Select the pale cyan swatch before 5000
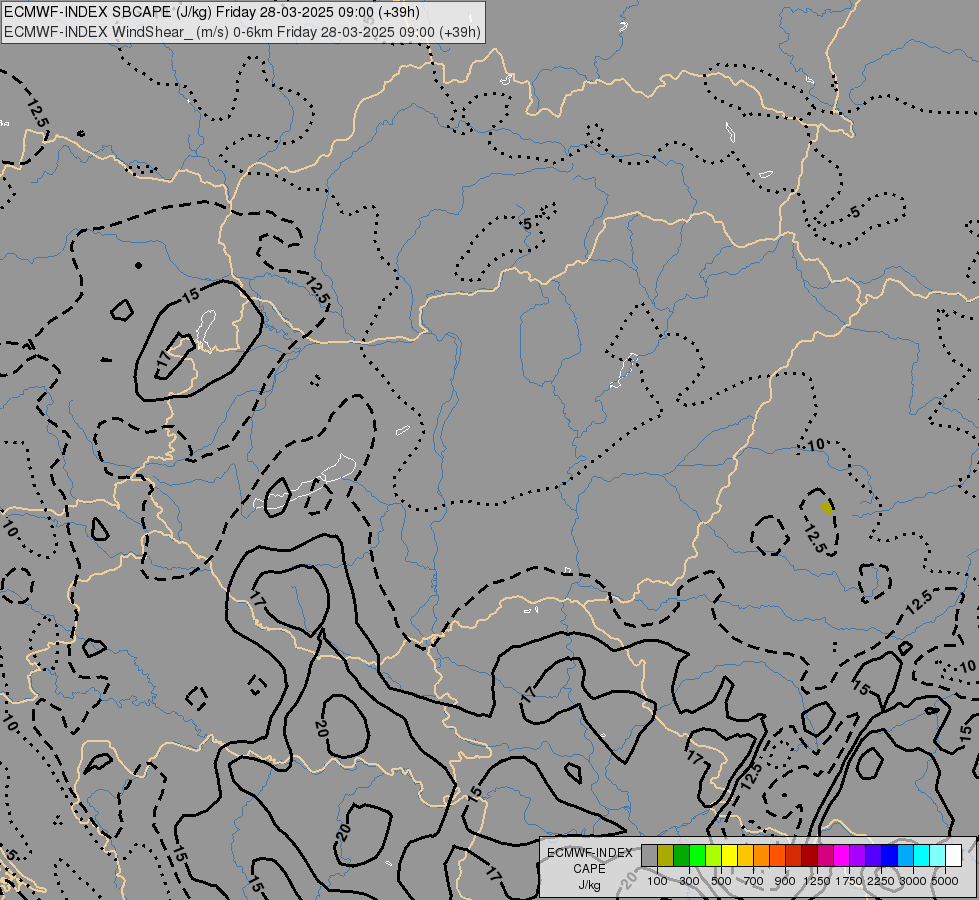This screenshot has height=900, width=979. 938,856
